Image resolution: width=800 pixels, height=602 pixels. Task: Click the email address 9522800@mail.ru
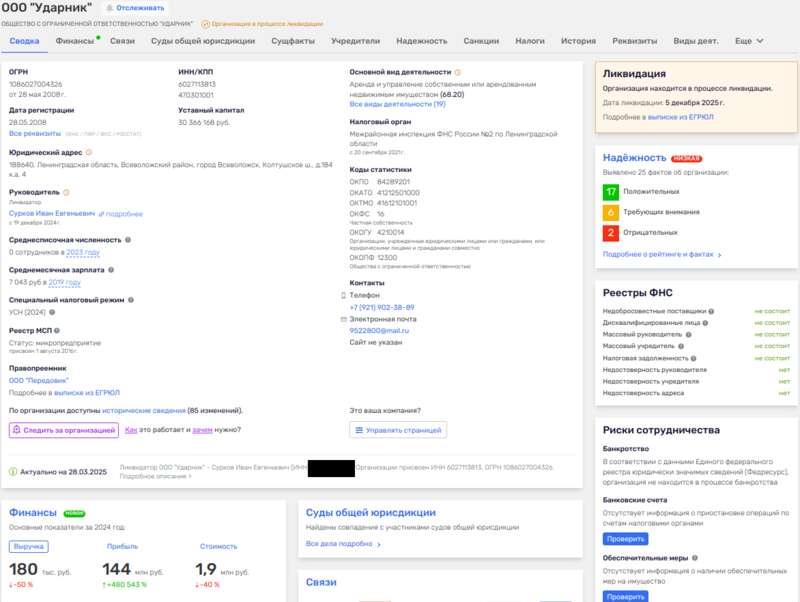pyautogui.click(x=379, y=331)
